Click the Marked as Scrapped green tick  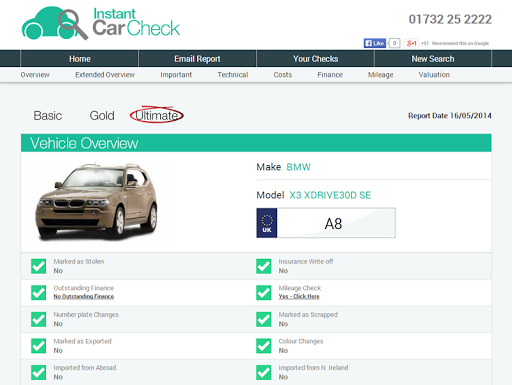[x=264, y=319]
